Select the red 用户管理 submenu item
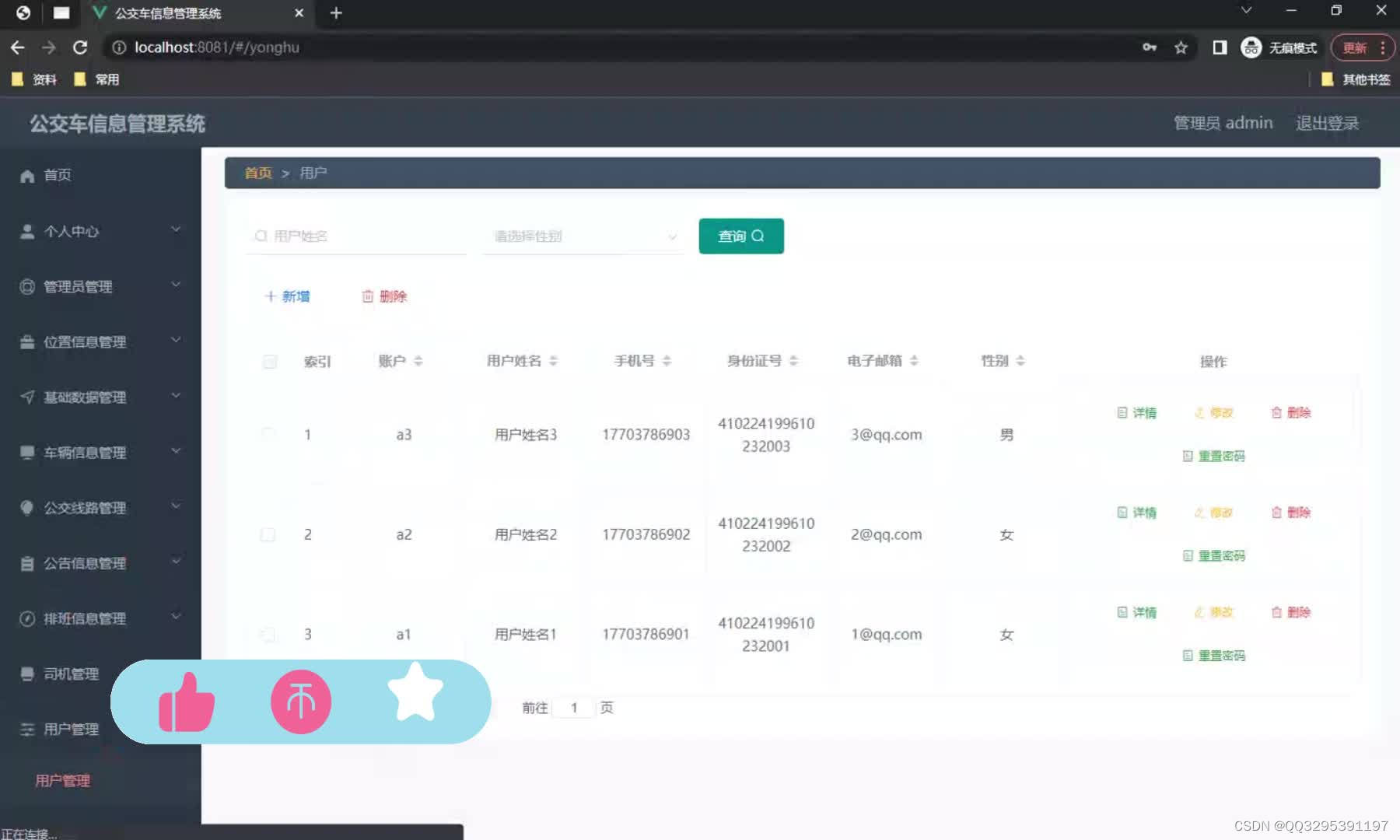 click(x=63, y=781)
